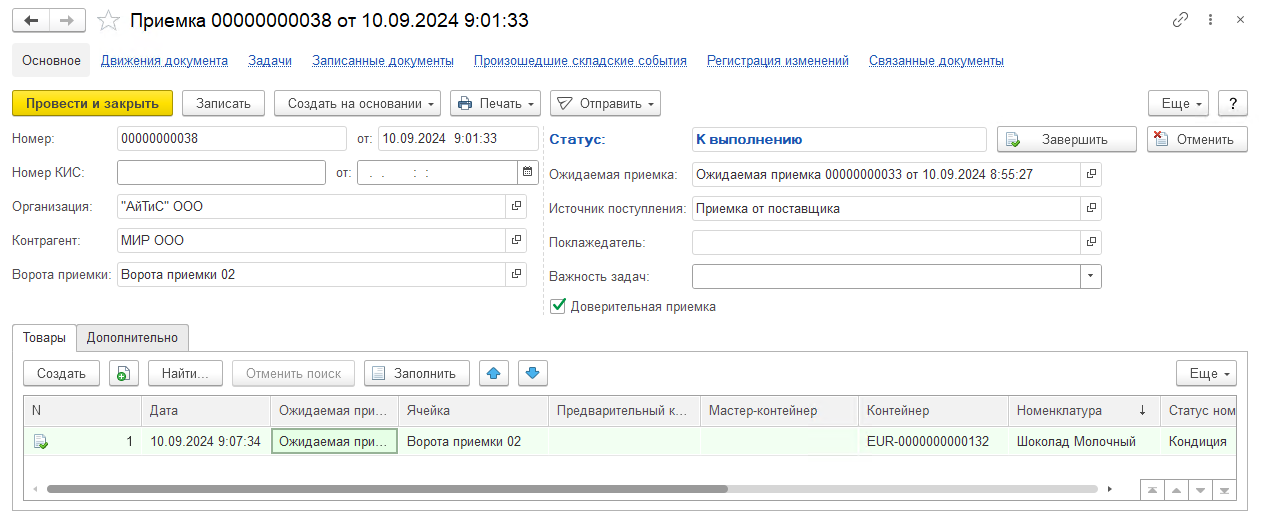Image resolution: width=1267 pixels, height=522 pixels.
Task: Move table row down with the blue arrow
Action: pyautogui.click(x=532, y=373)
